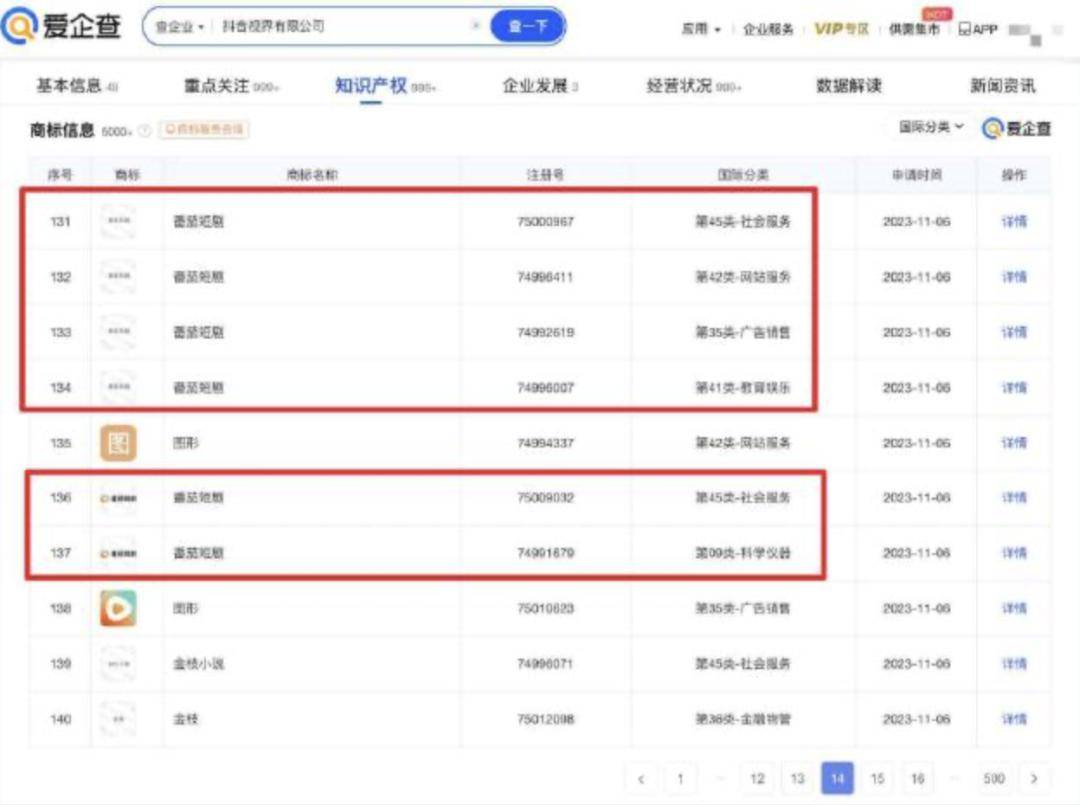
Task: Open the 企业发展 tab
Action: coord(540,86)
